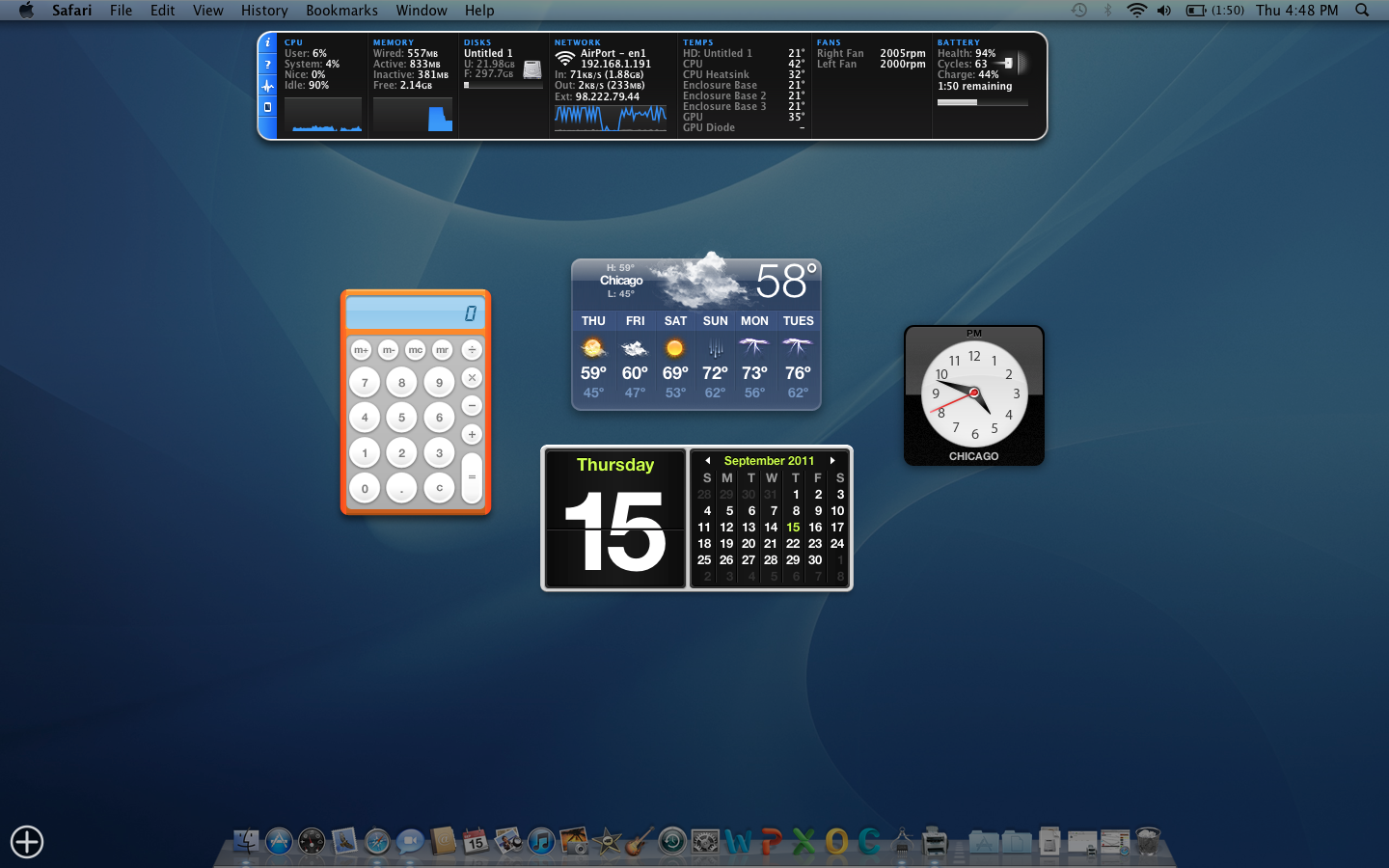This screenshot has height=868, width=1389.
Task: Open the Trash in the Dock
Action: [x=1148, y=842]
